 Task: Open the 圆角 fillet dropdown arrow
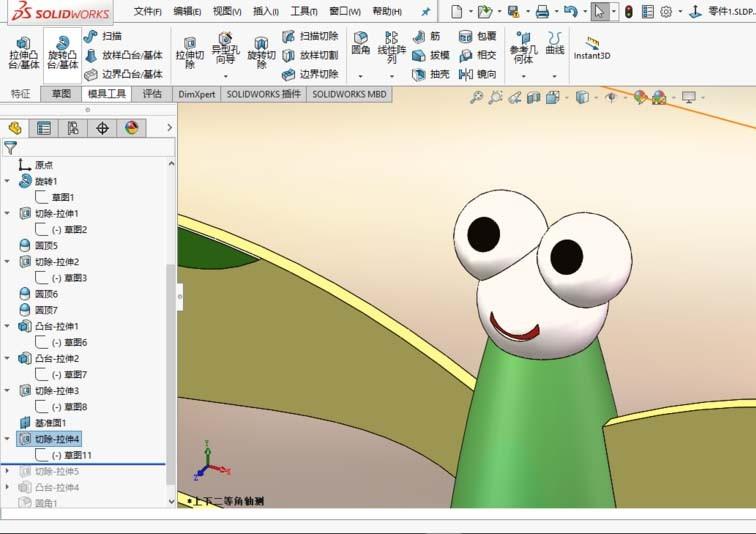(360, 76)
